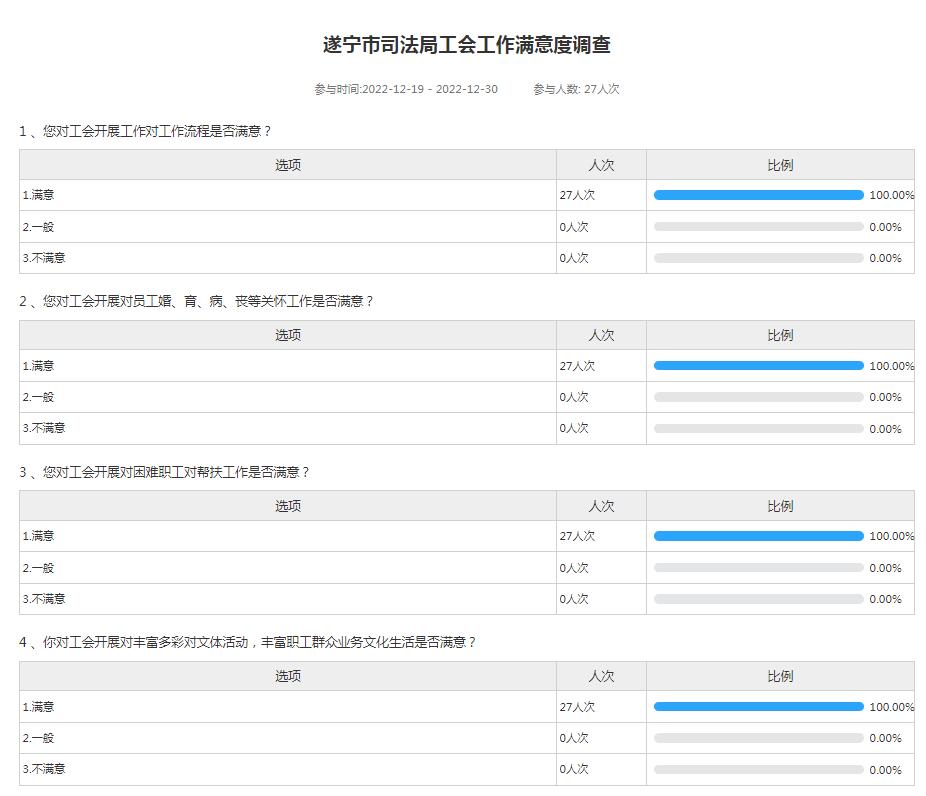926x796 pixels.
Task: Select the 2.一般 option under question 2
Action: (x=39, y=397)
